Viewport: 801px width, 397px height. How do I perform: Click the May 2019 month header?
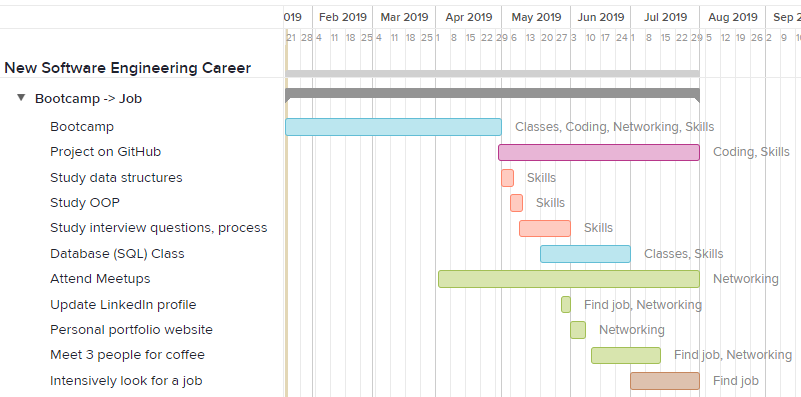click(536, 17)
